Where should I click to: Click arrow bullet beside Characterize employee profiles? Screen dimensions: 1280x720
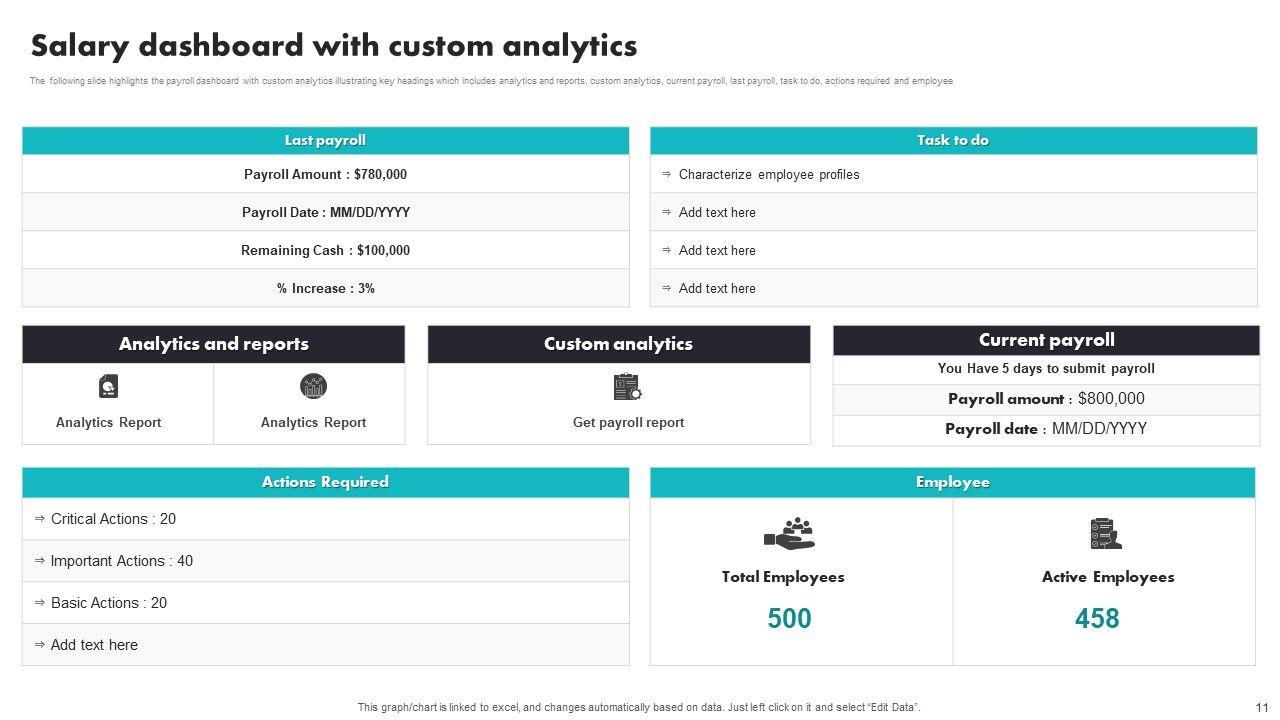tap(667, 174)
